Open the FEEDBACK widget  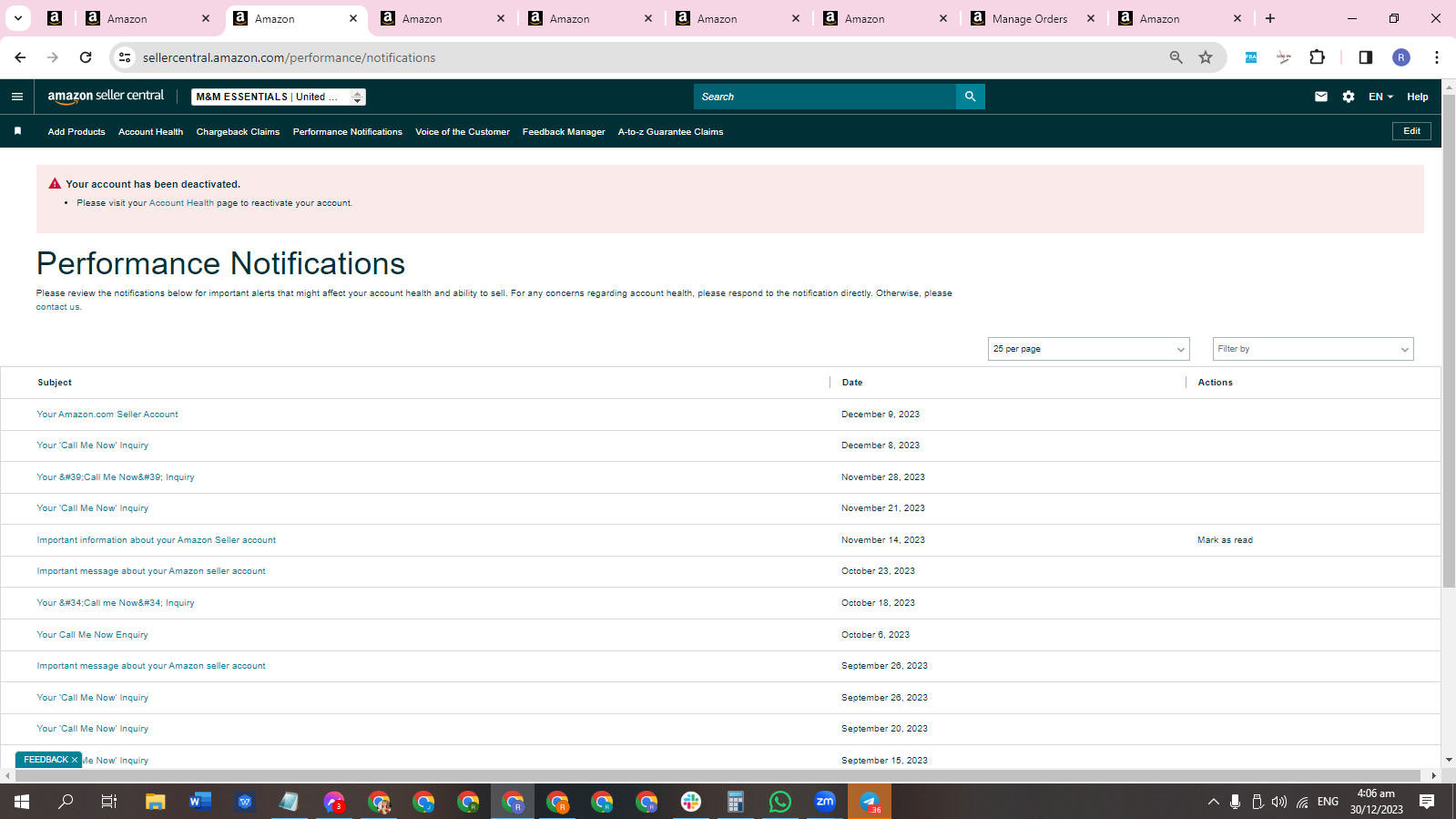[46, 760]
